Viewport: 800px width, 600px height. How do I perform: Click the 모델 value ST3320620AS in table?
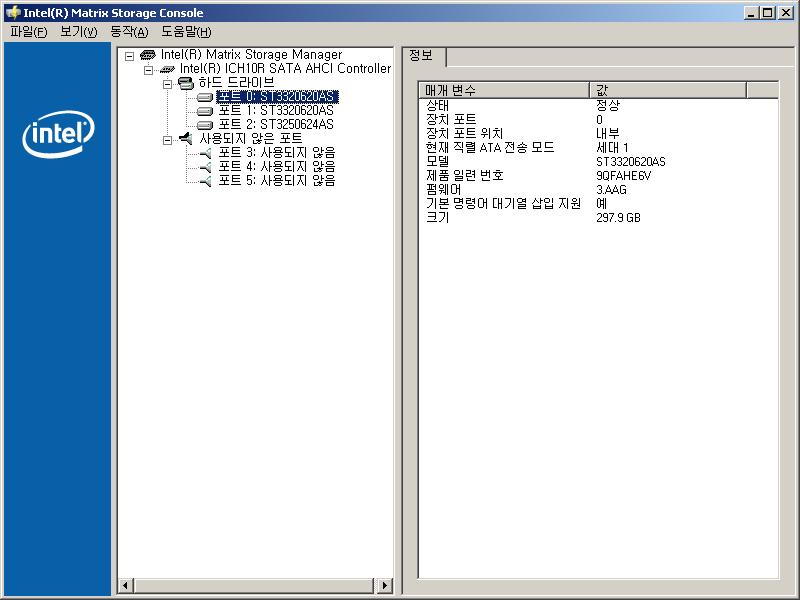[x=631, y=162]
